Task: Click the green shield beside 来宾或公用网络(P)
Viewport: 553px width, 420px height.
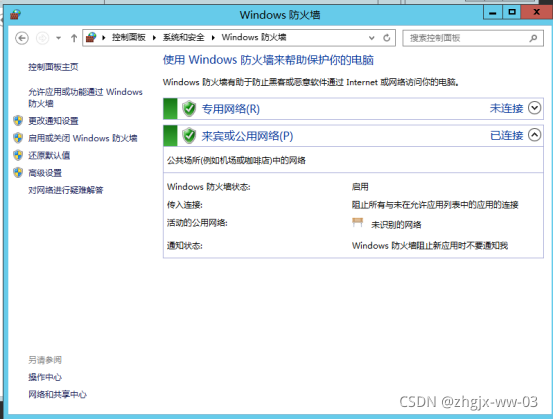Action: coord(189,136)
